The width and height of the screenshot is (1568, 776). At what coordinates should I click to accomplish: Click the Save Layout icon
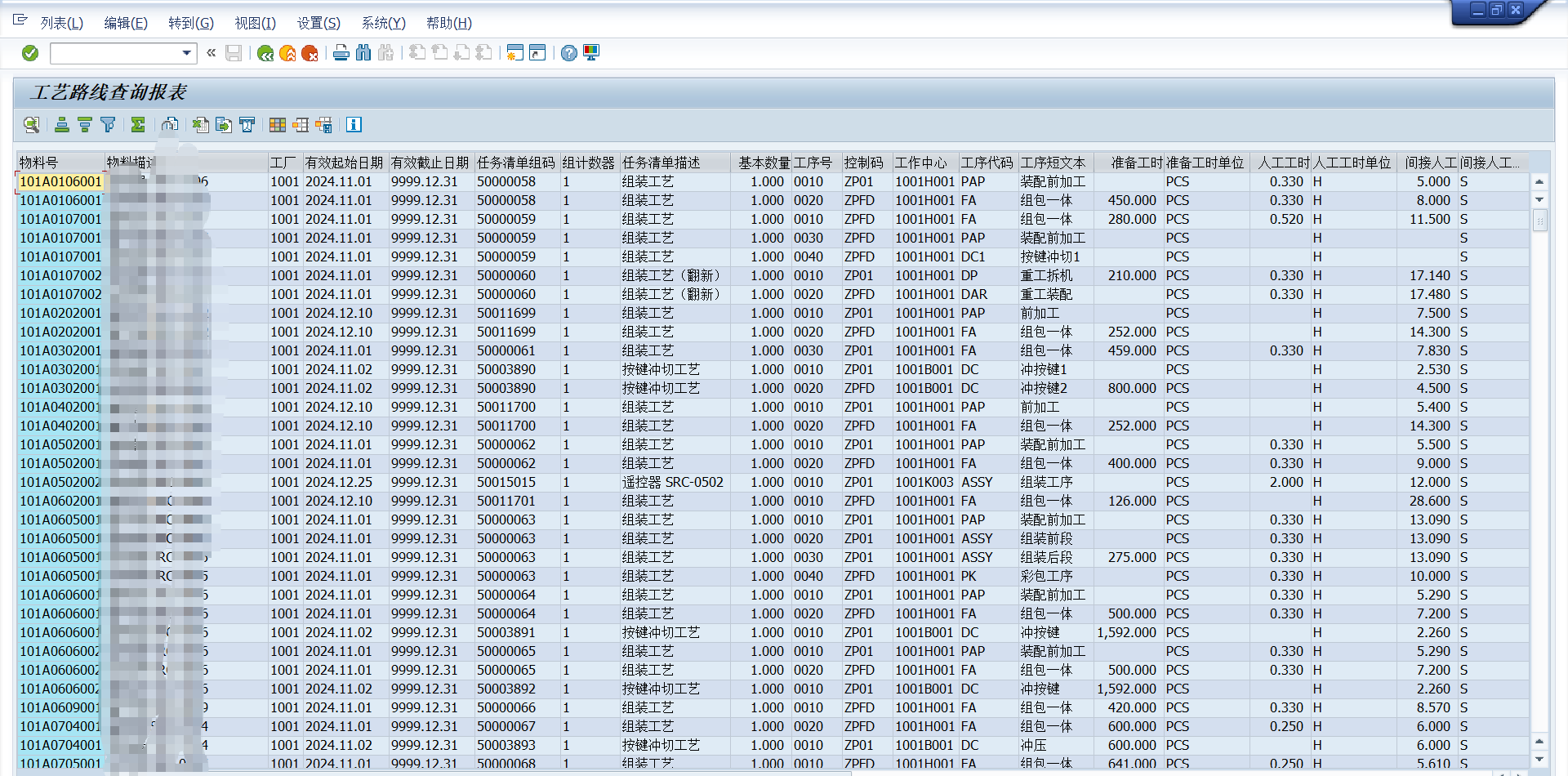pyautogui.click(x=323, y=124)
